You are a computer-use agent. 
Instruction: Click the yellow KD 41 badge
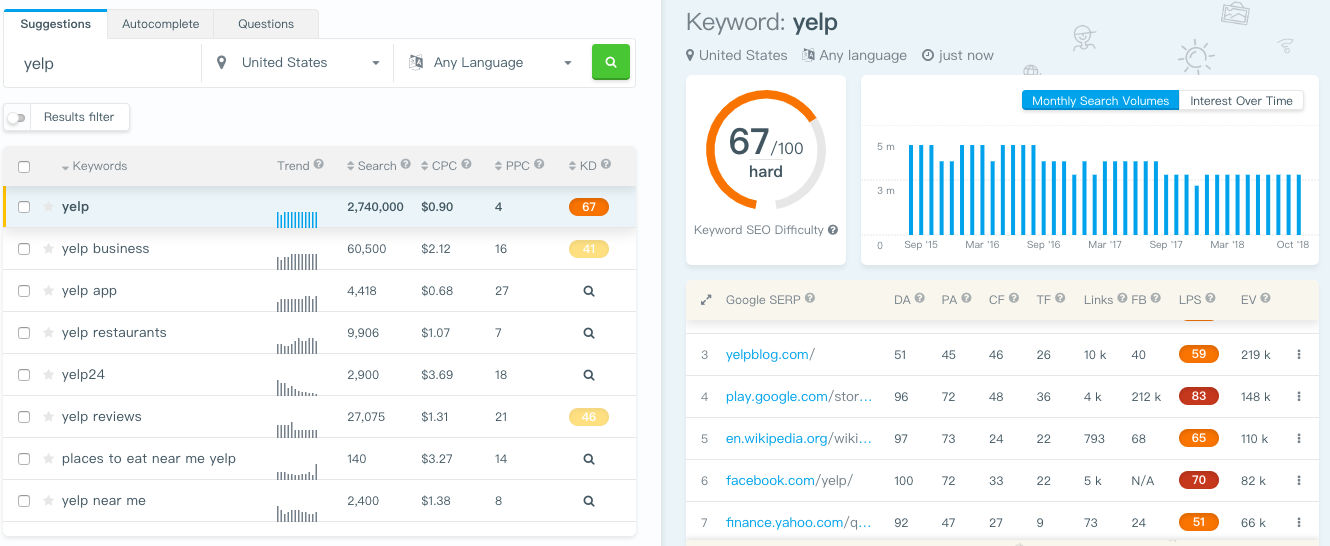tap(588, 249)
